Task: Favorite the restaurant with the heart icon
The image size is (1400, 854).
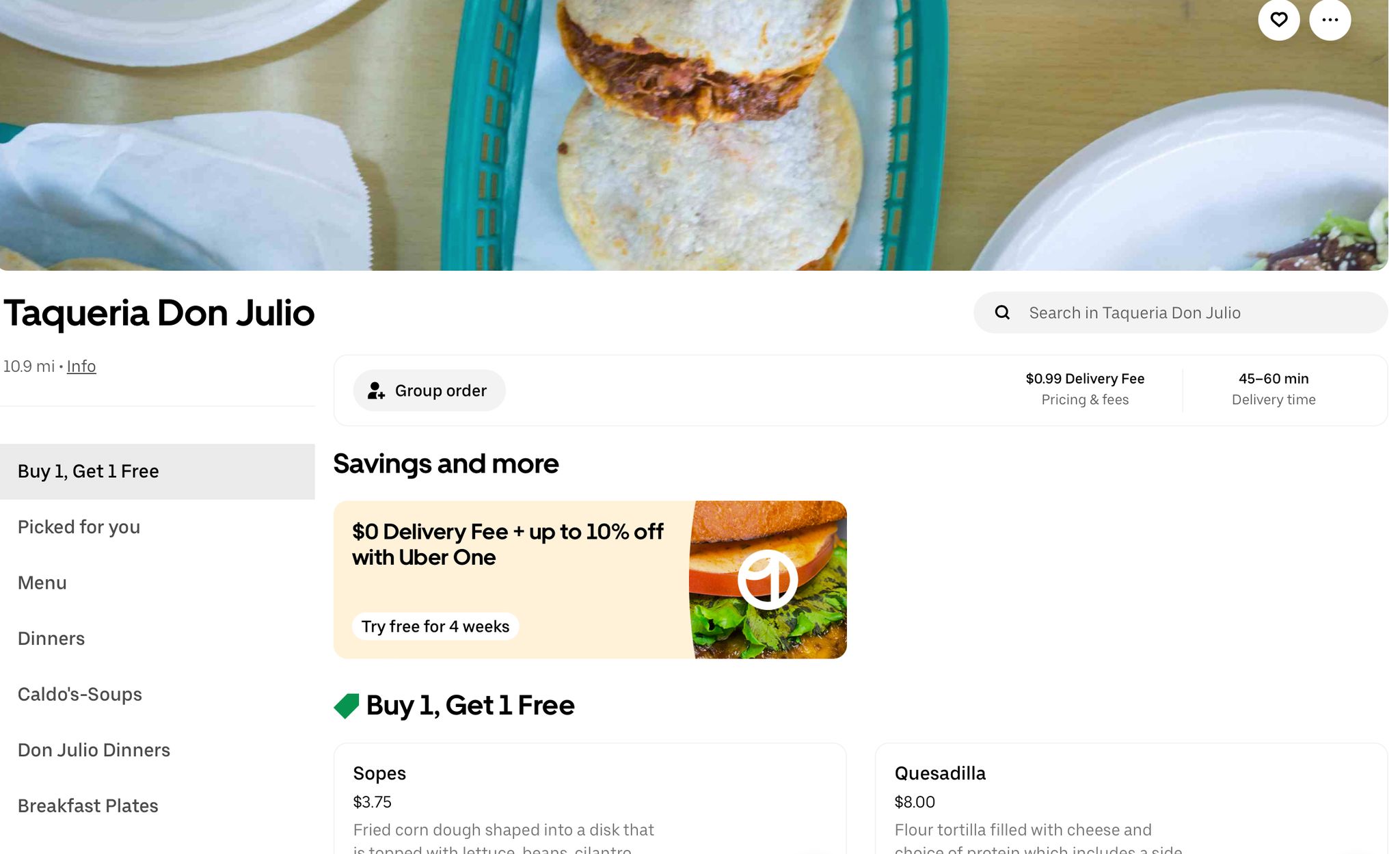Action: pyautogui.click(x=1278, y=20)
